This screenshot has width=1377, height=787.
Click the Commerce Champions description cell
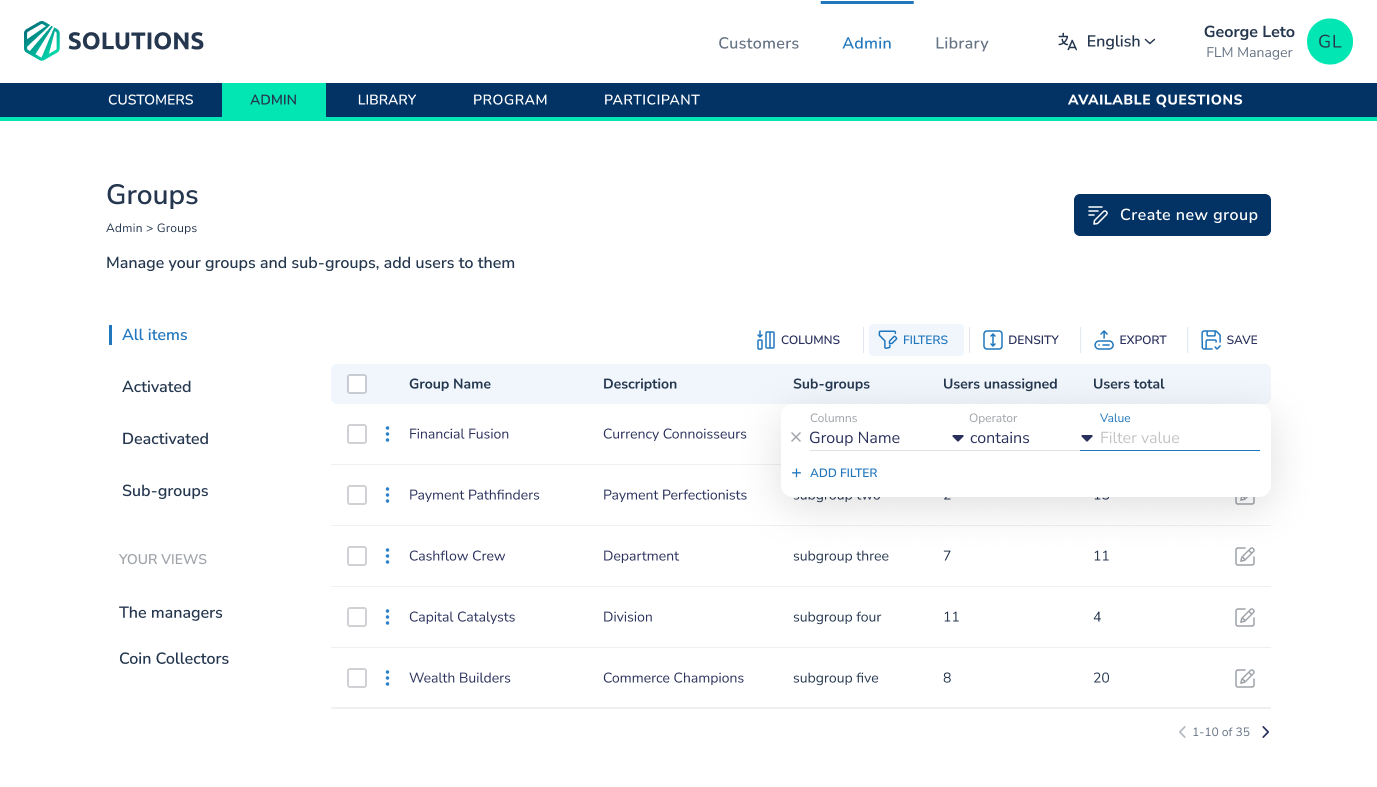pos(674,678)
